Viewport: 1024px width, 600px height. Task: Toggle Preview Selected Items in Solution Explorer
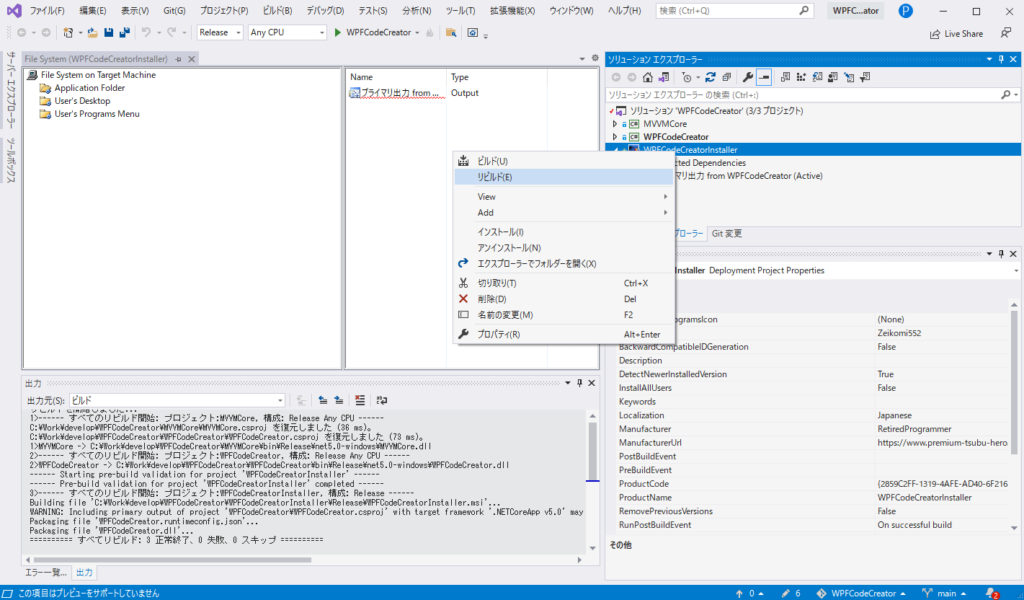pos(764,77)
